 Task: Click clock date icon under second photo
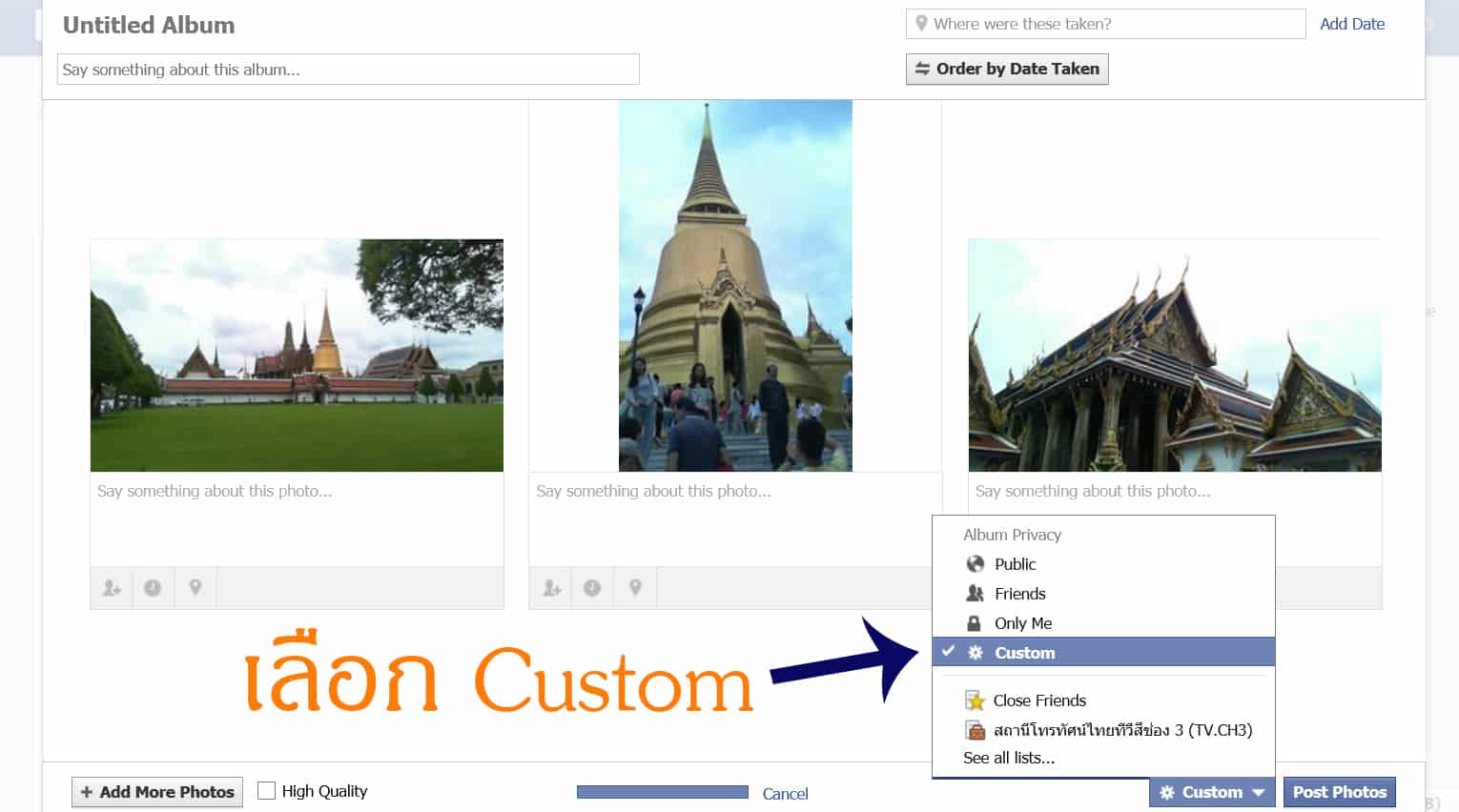click(x=592, y=588)
